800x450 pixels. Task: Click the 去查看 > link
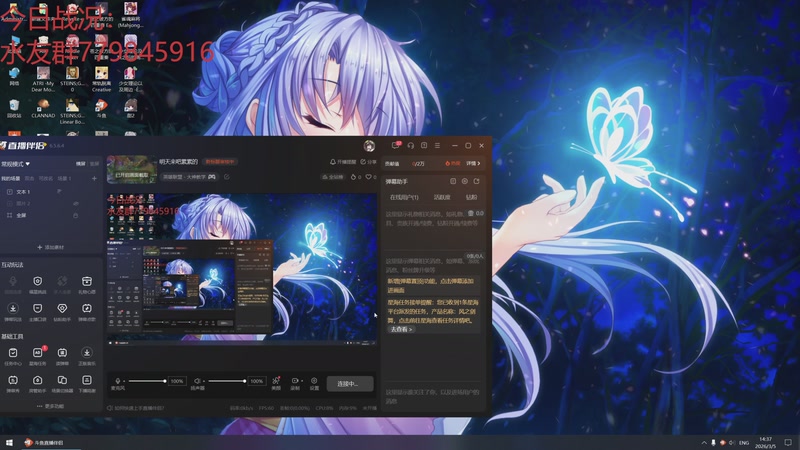tap(402, 330)
